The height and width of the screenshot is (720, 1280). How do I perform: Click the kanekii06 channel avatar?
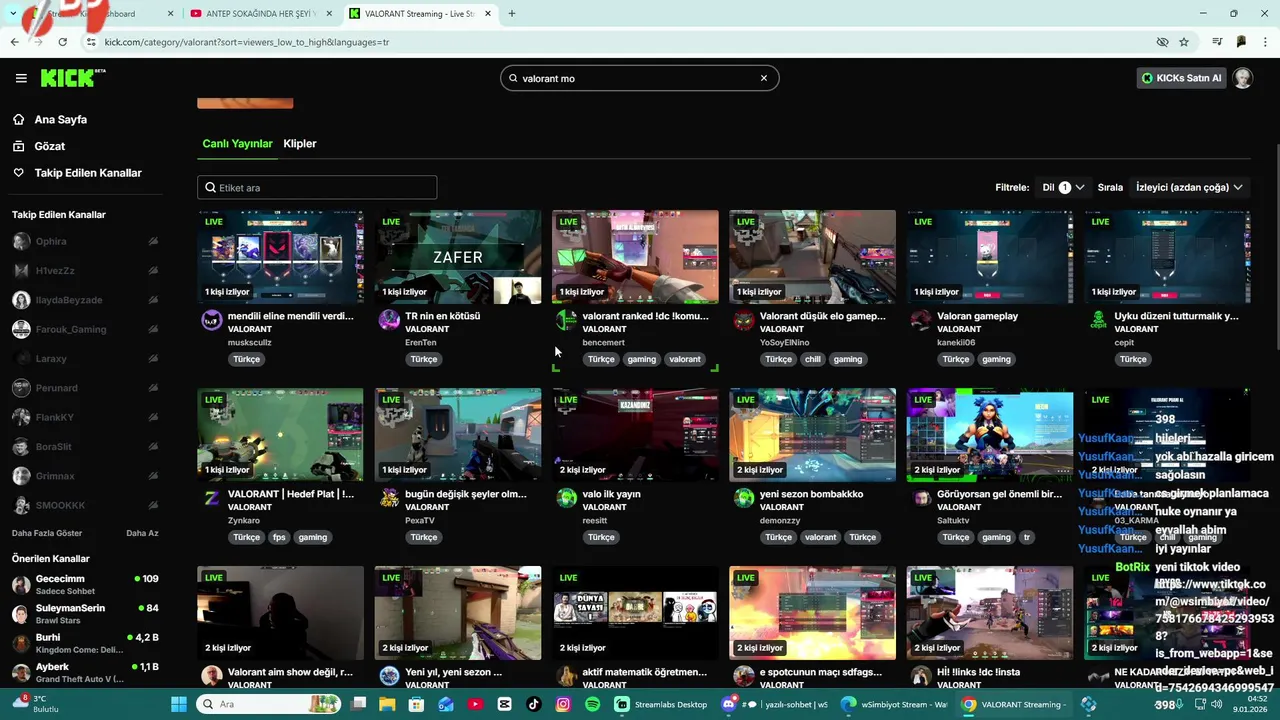[x=921, y=320]
